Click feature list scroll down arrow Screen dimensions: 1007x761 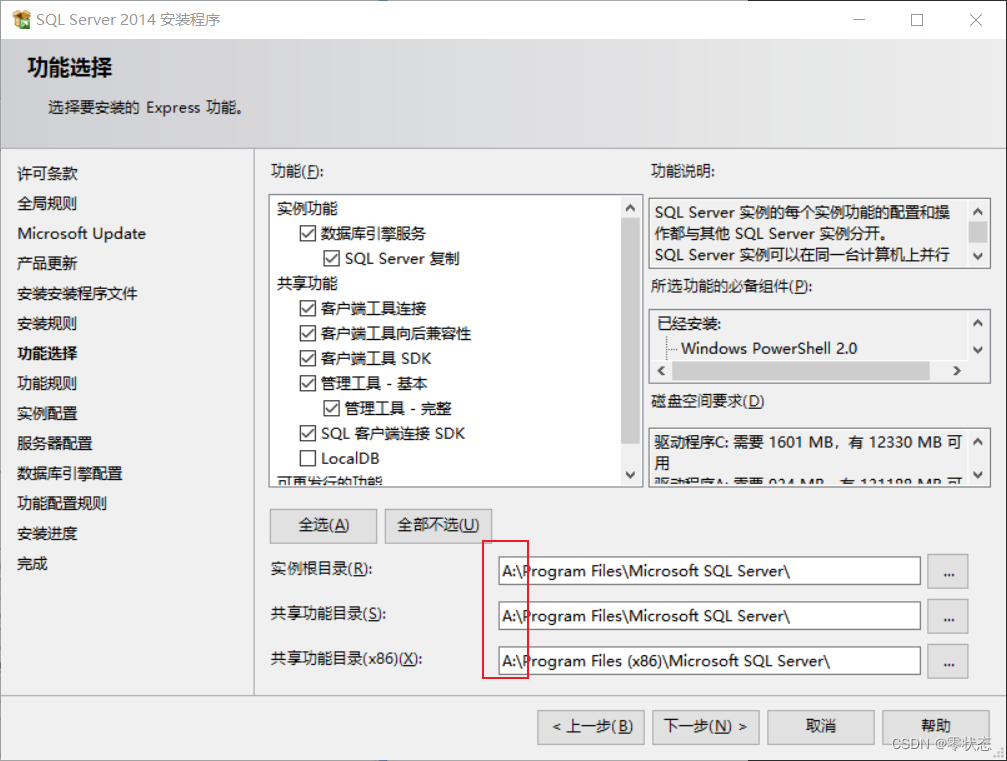tap(630, 475)
